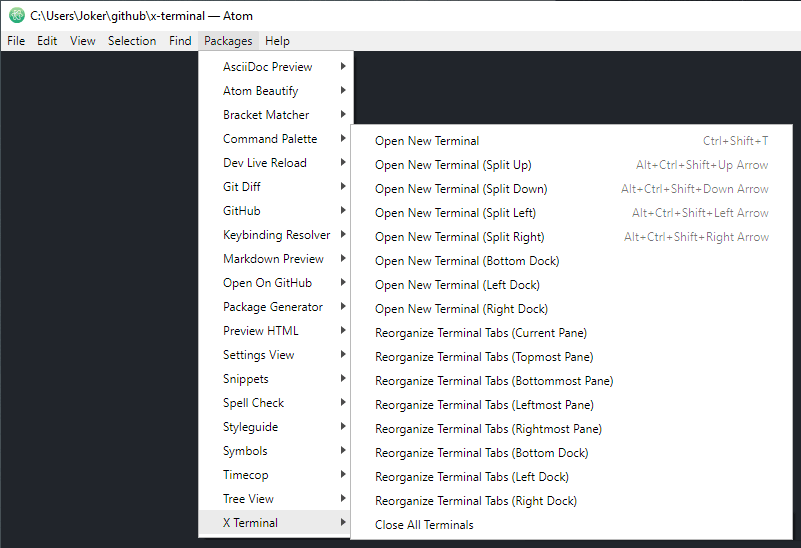Expand the AsciiDoc Preview submenu
Image resolution: width=801 pixels, height=548 pixels.
tap(275, 66)
